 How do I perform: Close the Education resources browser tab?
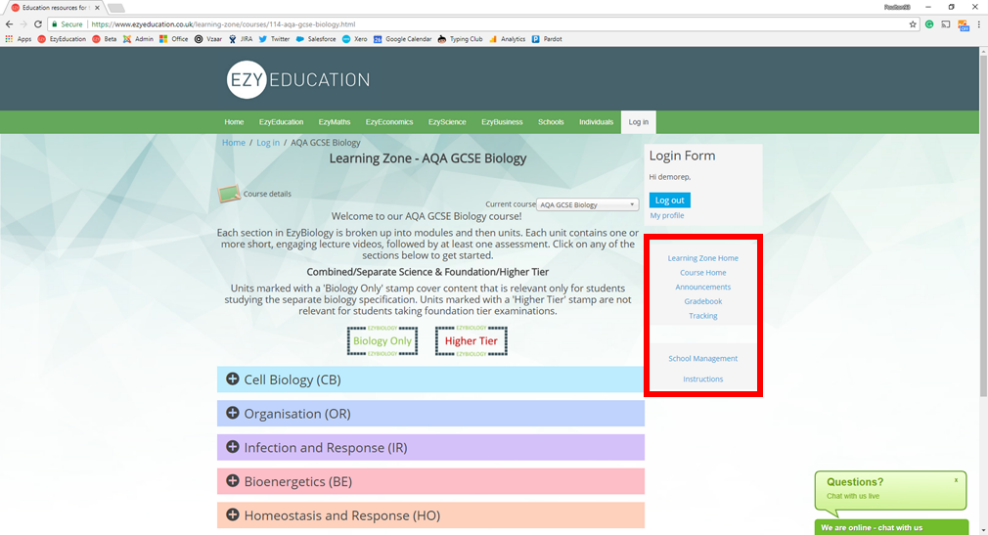click(97, 8)
